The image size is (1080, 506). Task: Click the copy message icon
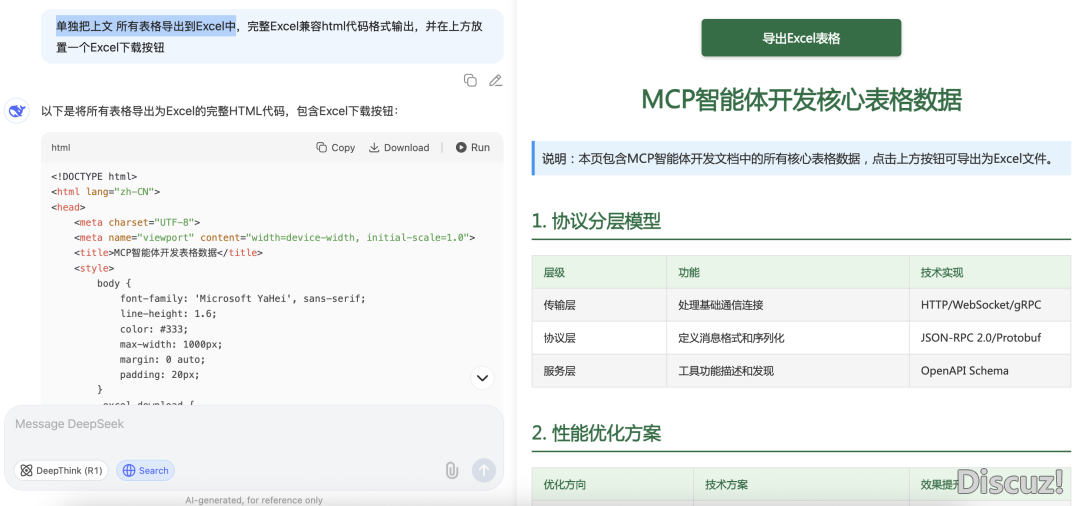470,81
